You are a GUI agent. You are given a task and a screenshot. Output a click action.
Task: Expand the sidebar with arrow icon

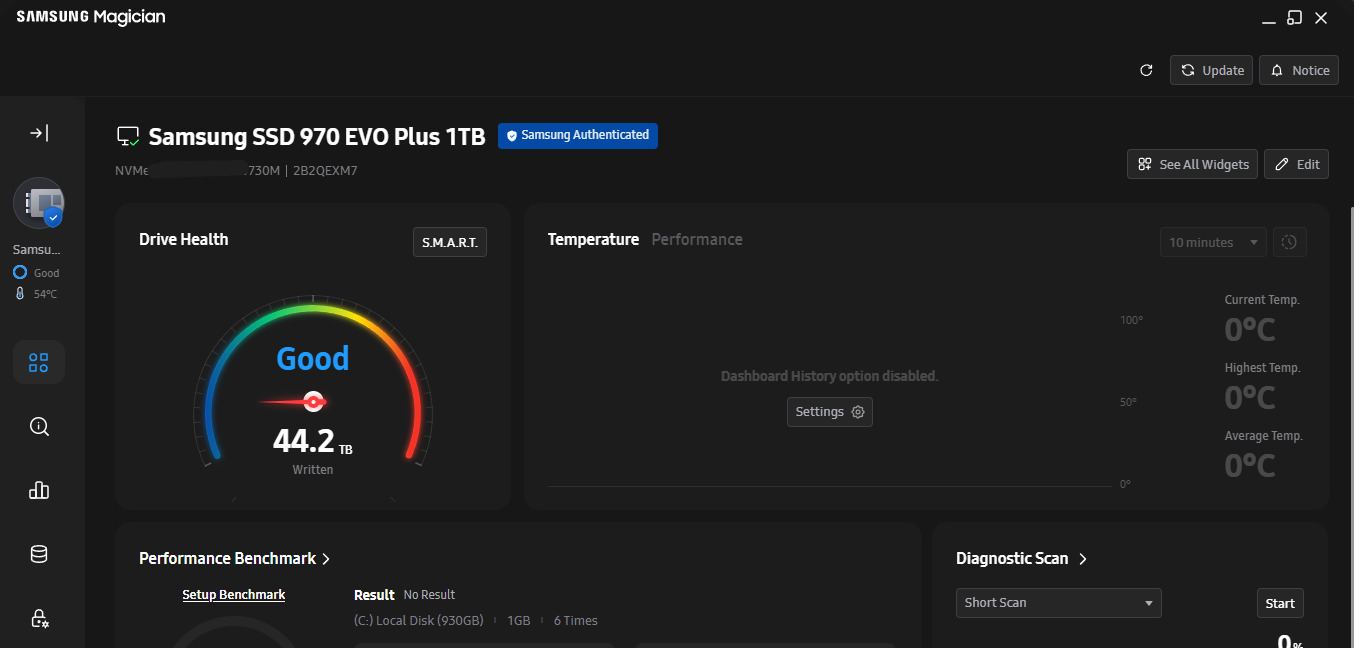39,133
